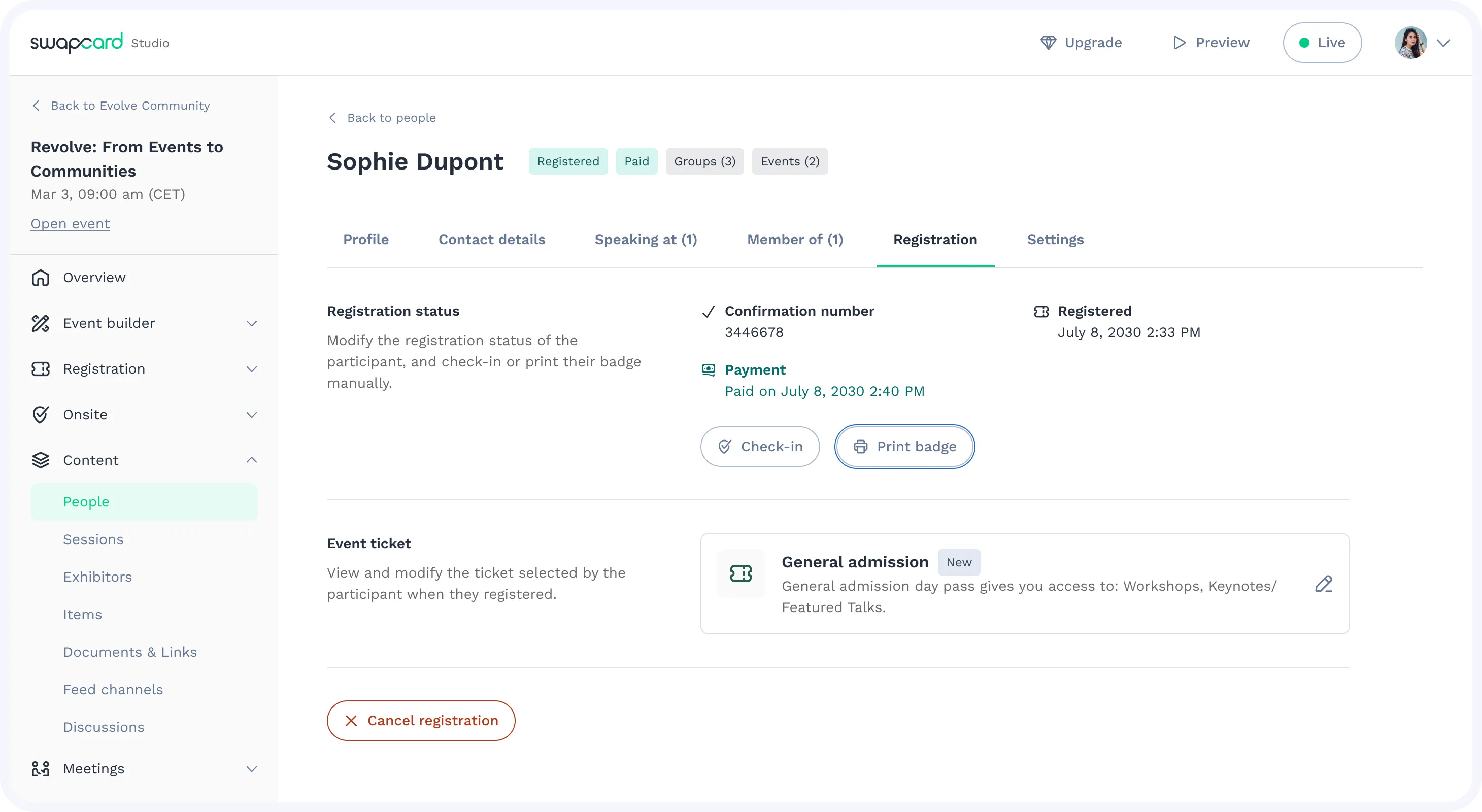1482x812 pixels.
Task: Click the Registration ticket icon in sidebar
Action: click(x=40, y=368)
